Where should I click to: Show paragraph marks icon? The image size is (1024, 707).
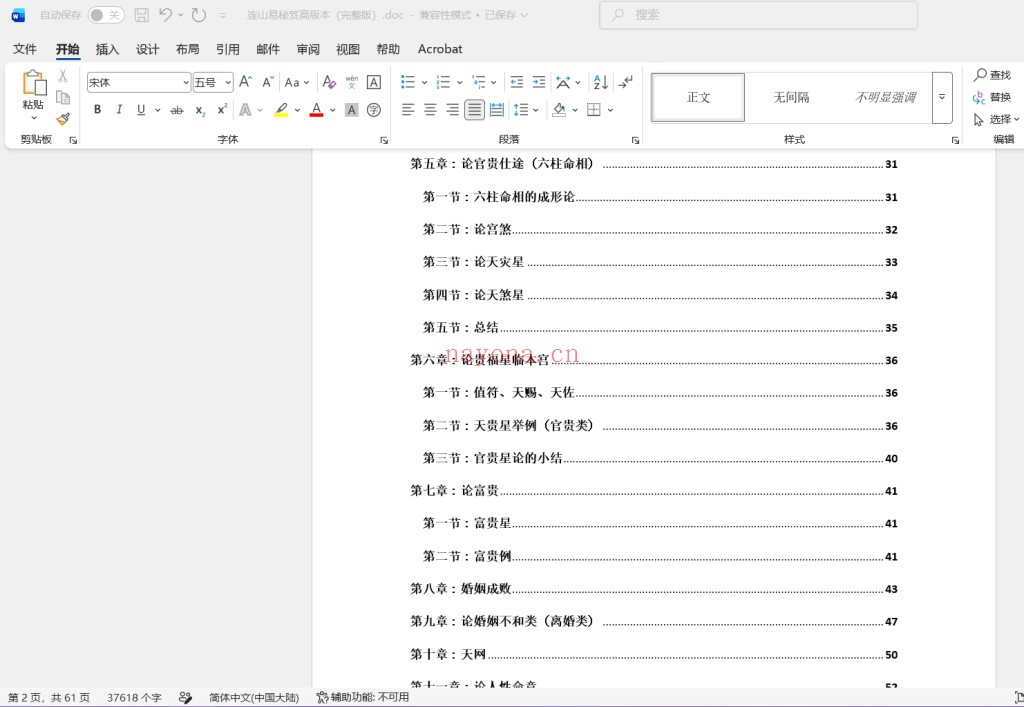tap(626, 82)
